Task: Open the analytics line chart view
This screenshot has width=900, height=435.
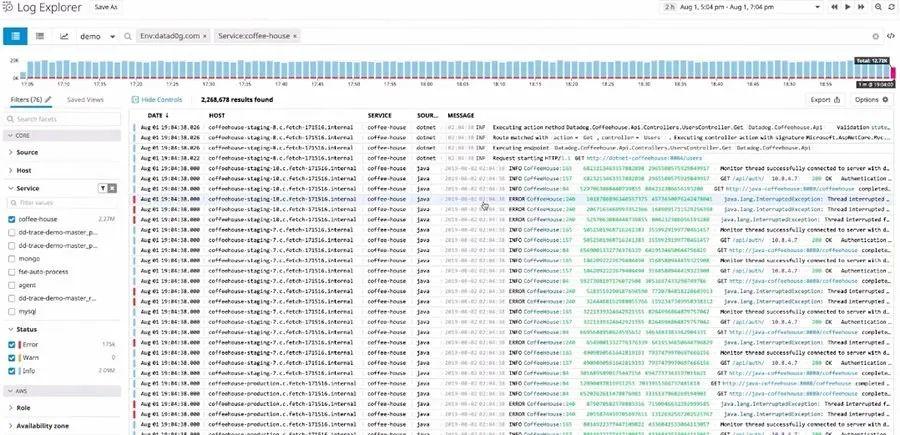Action: click(x=65, y=35)
